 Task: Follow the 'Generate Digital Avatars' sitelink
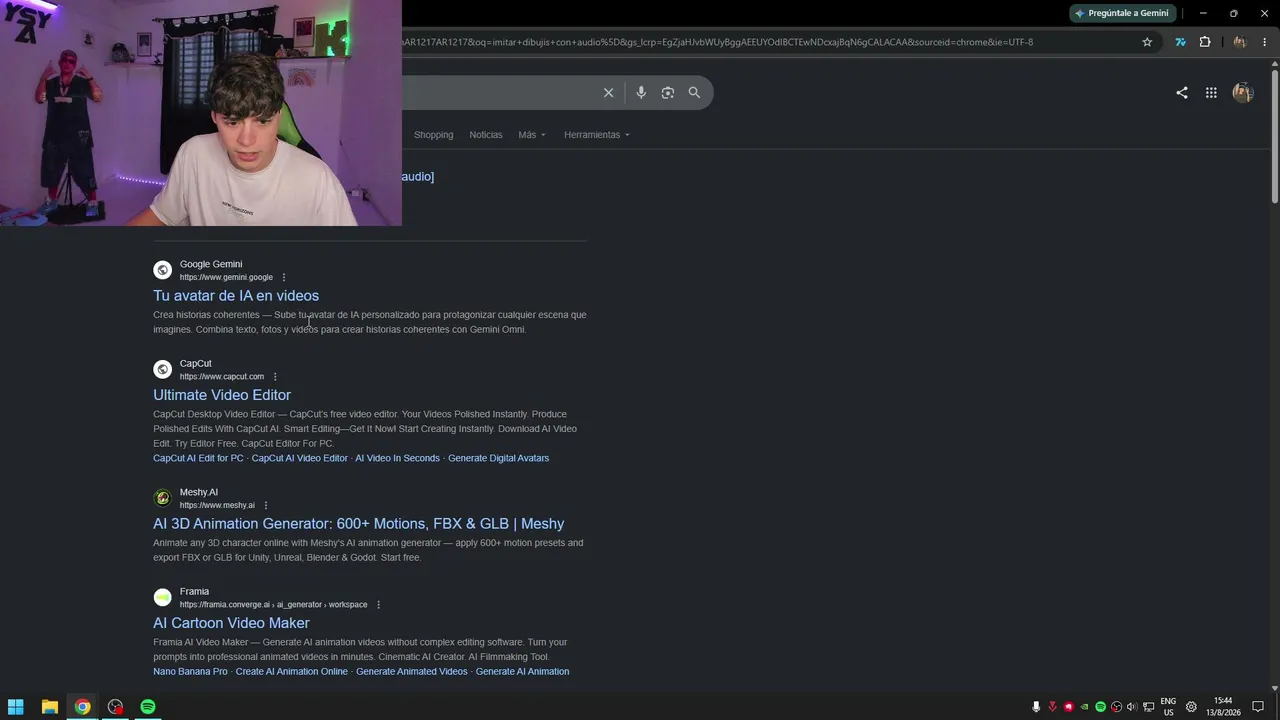click(498, 458)
